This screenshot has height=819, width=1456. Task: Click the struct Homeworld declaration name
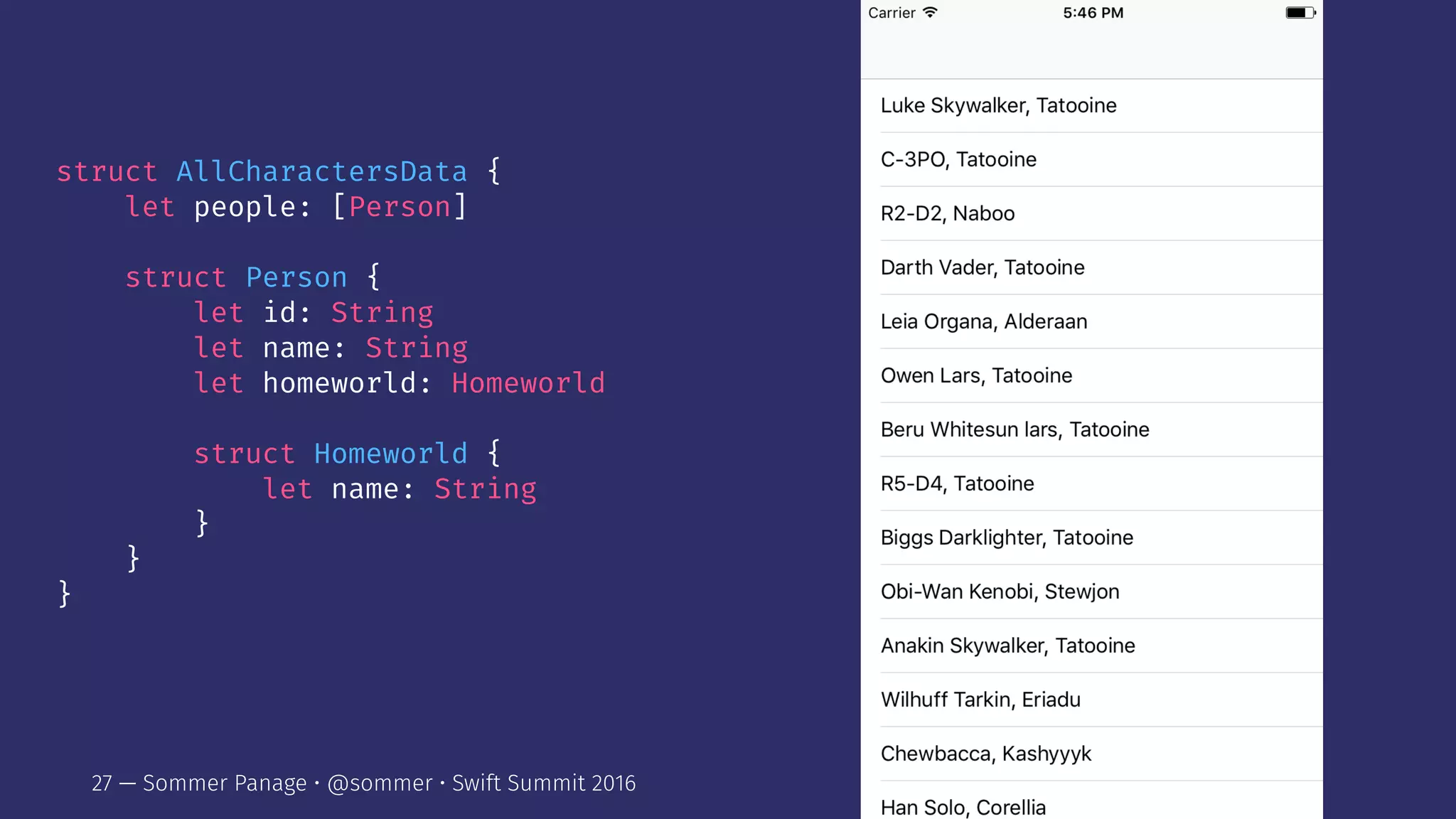point(391,454)
